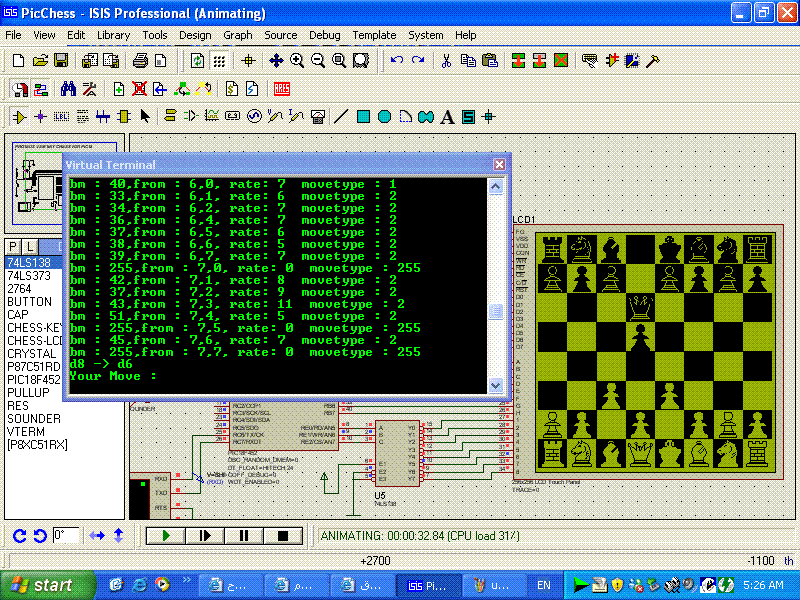
Task: Select CRYSTAL in the device list
Action: pyautogui.click(x=34, y=354)
